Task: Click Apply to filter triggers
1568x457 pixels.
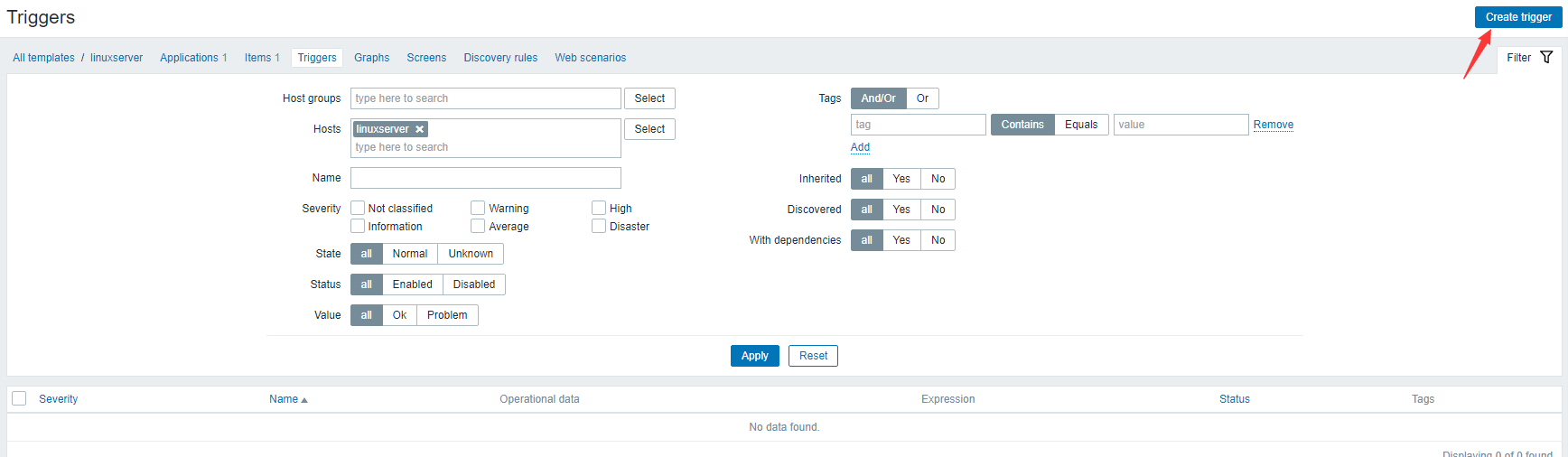Action: click(x=754, y=356)
